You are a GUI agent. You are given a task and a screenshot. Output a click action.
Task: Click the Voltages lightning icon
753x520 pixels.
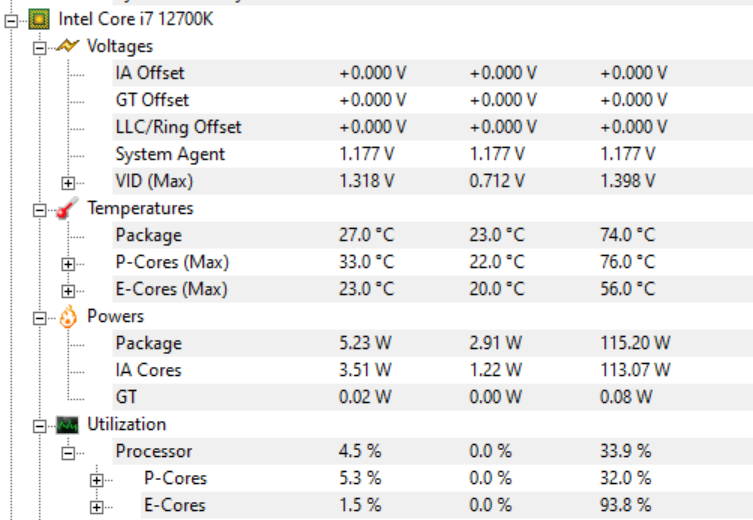click(67, 46)
